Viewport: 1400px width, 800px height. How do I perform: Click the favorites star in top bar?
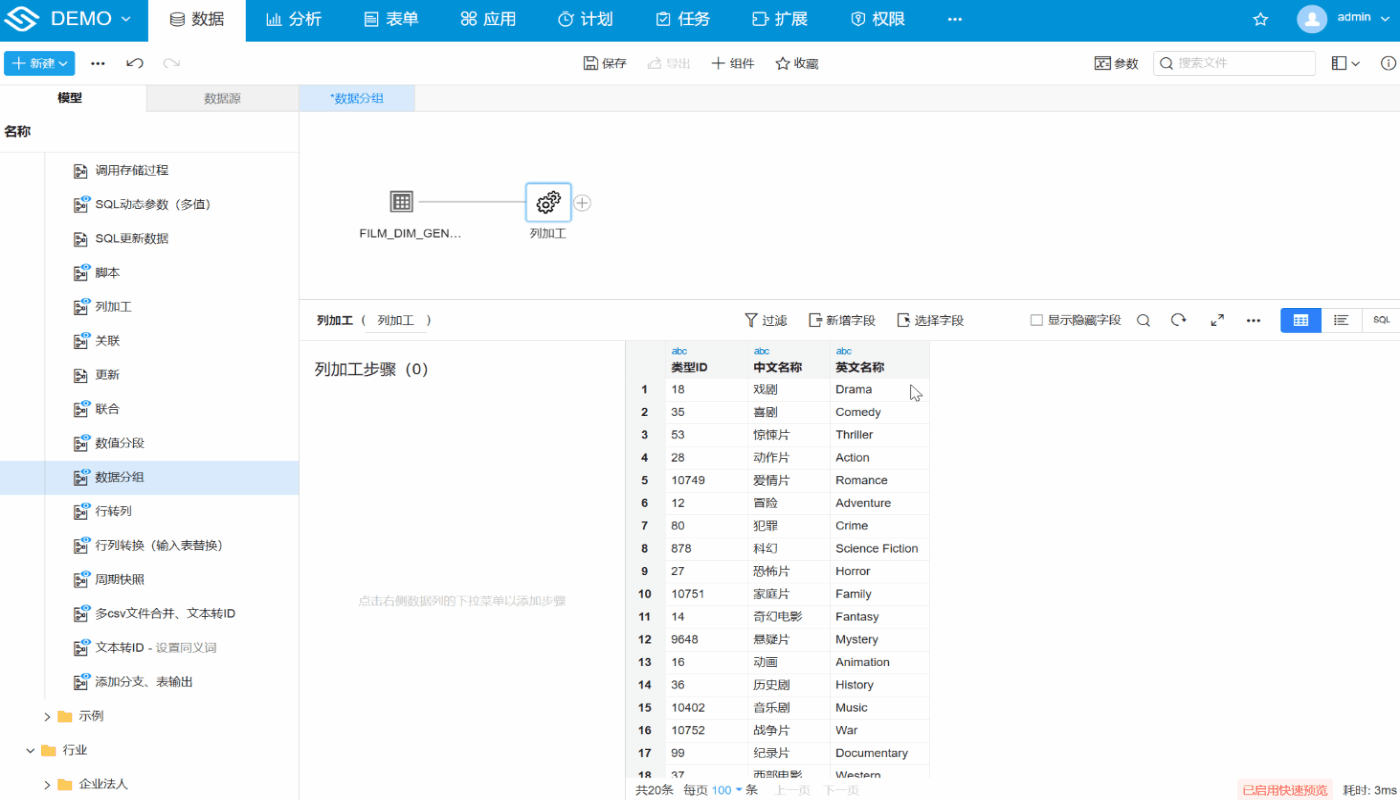(x=1260, y=20)
